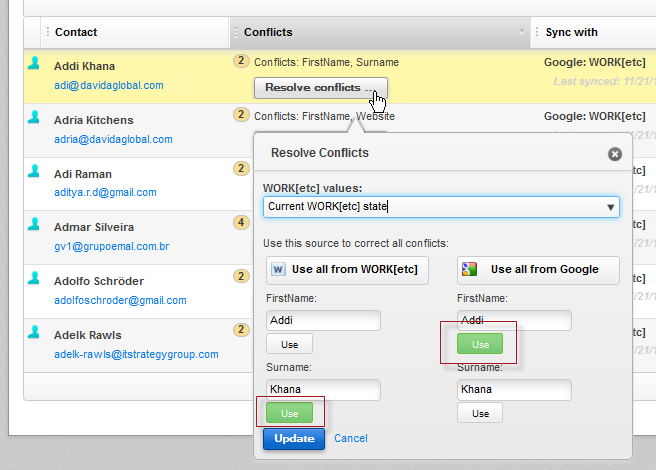Click the person icon beside Admar Silveira

[35, 225]
